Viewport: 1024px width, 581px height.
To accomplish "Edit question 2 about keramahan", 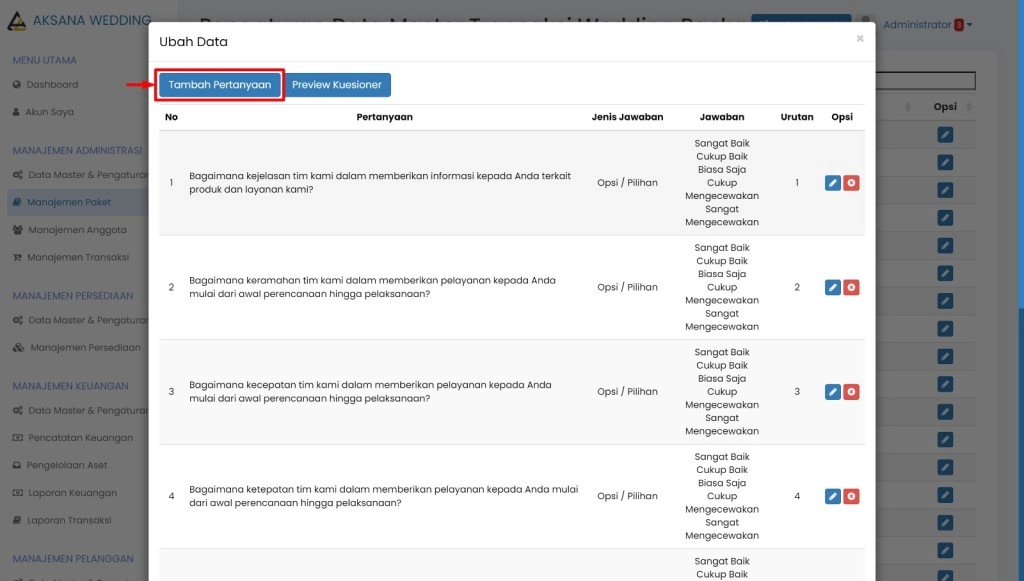I will tap(832, 287).
